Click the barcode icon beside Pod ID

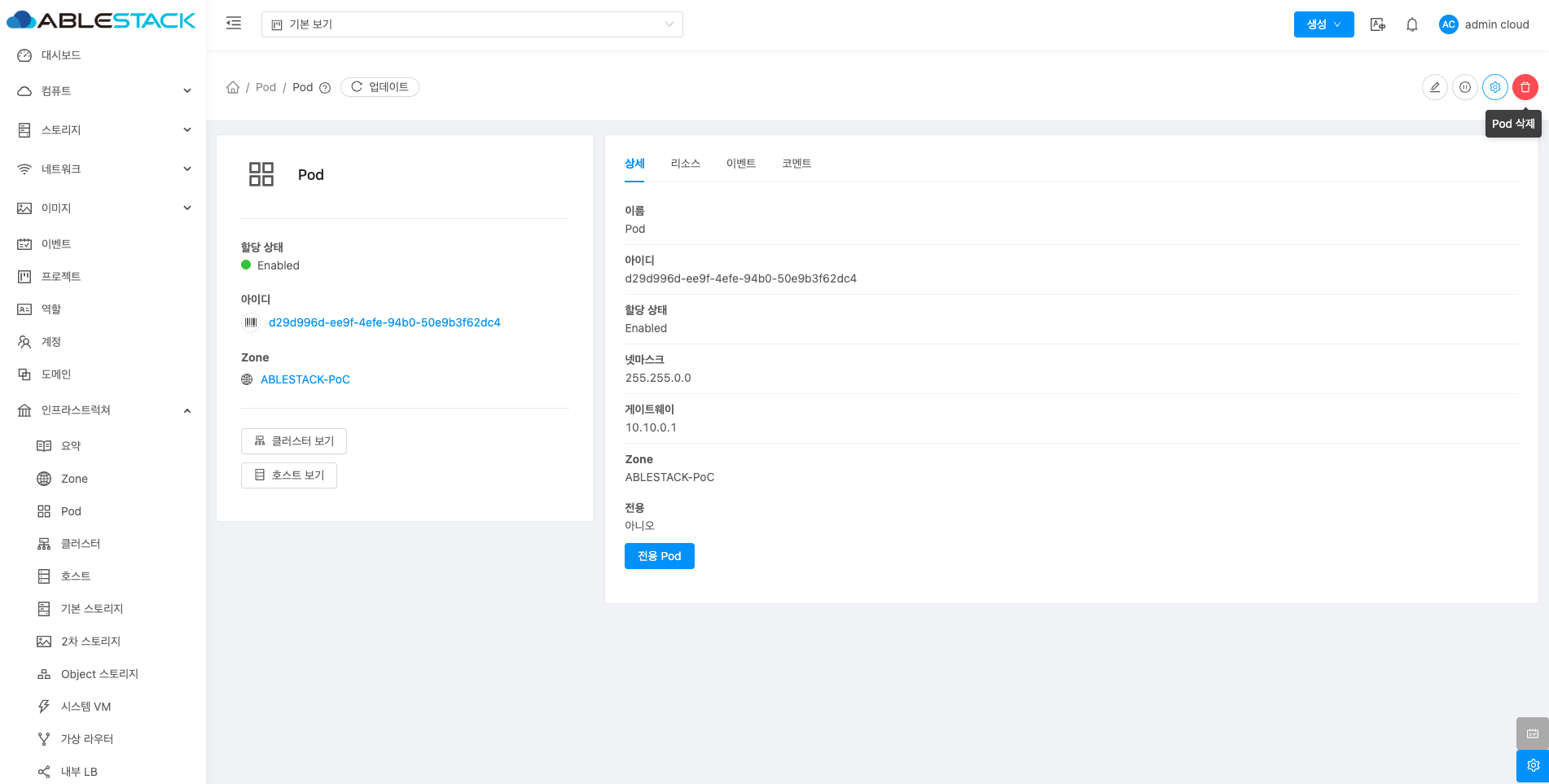(251, 322)
